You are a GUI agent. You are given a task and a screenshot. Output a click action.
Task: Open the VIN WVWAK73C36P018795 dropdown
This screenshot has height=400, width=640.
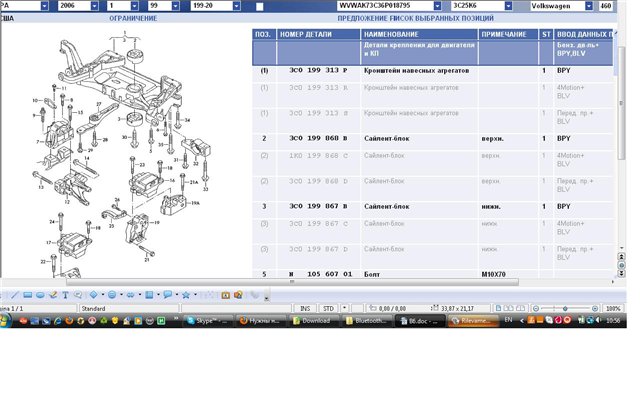[x=437, y=6]
